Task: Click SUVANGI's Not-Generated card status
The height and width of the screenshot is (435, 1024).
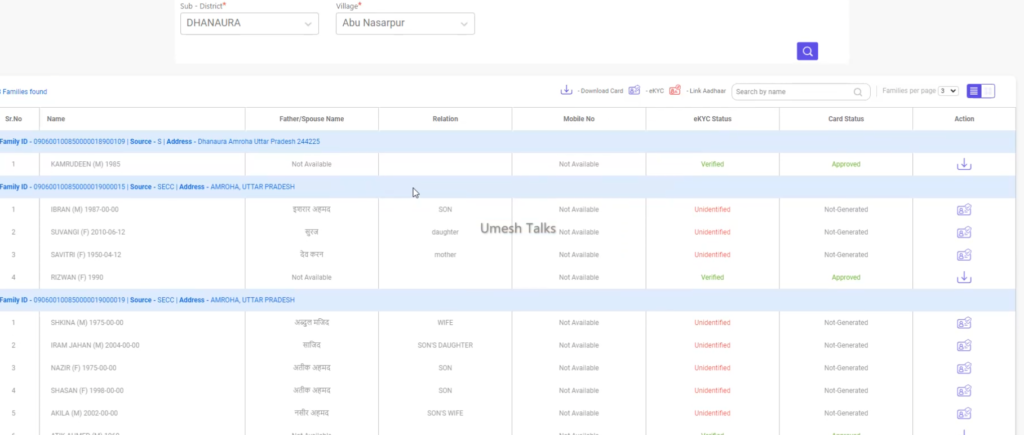Action: tap(846, 233)
